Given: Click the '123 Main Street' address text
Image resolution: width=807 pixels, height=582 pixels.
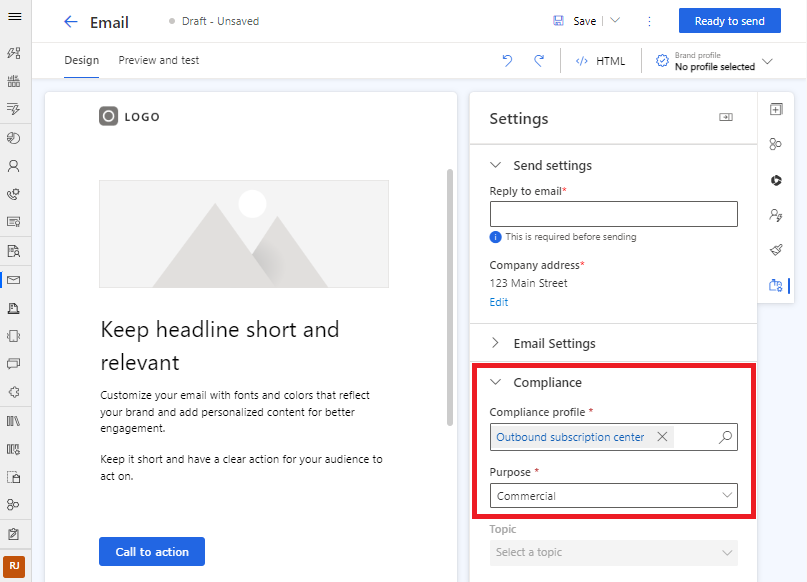Looking at the screenshot, I should tap(528, 283).
